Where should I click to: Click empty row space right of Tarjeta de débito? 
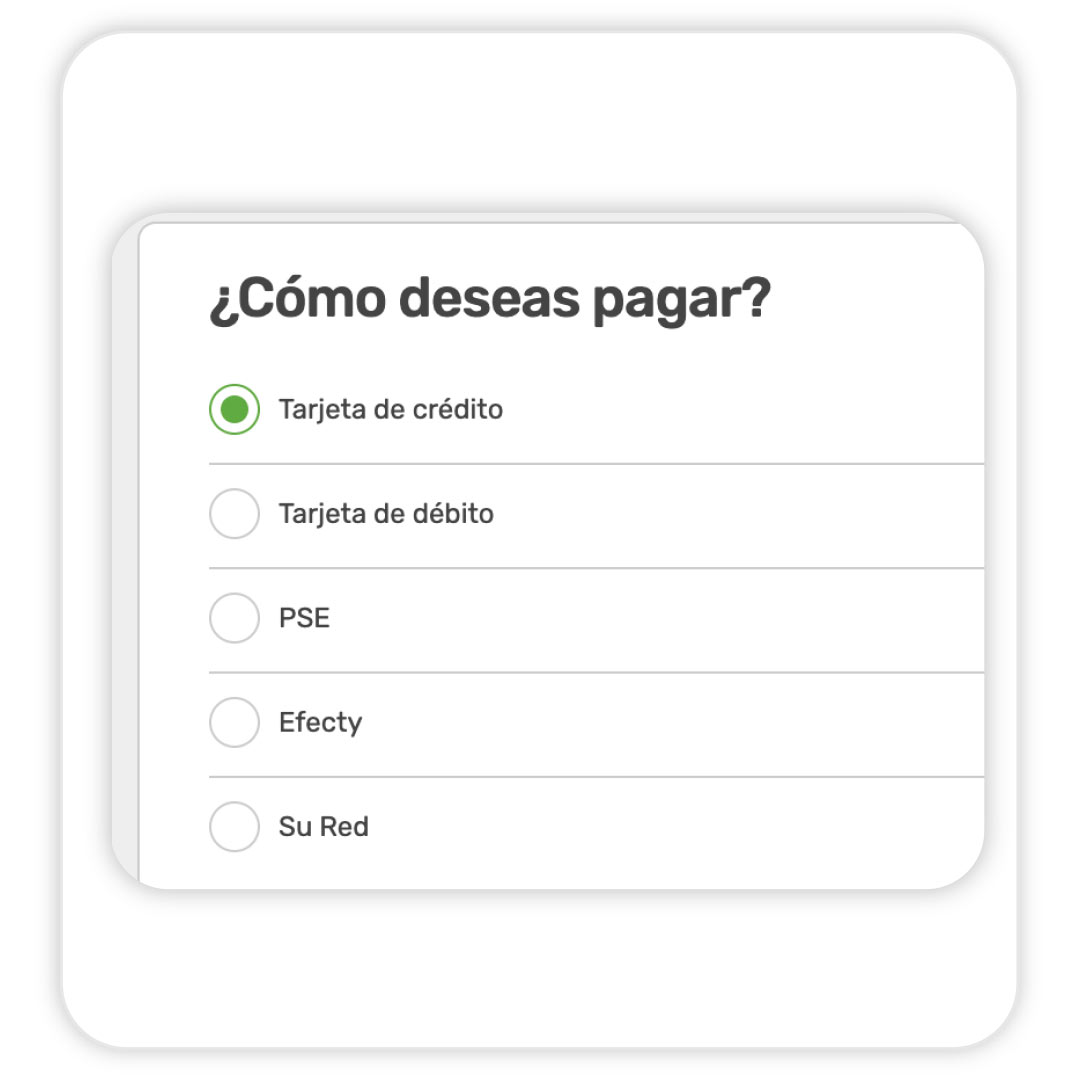pos(738,514)
